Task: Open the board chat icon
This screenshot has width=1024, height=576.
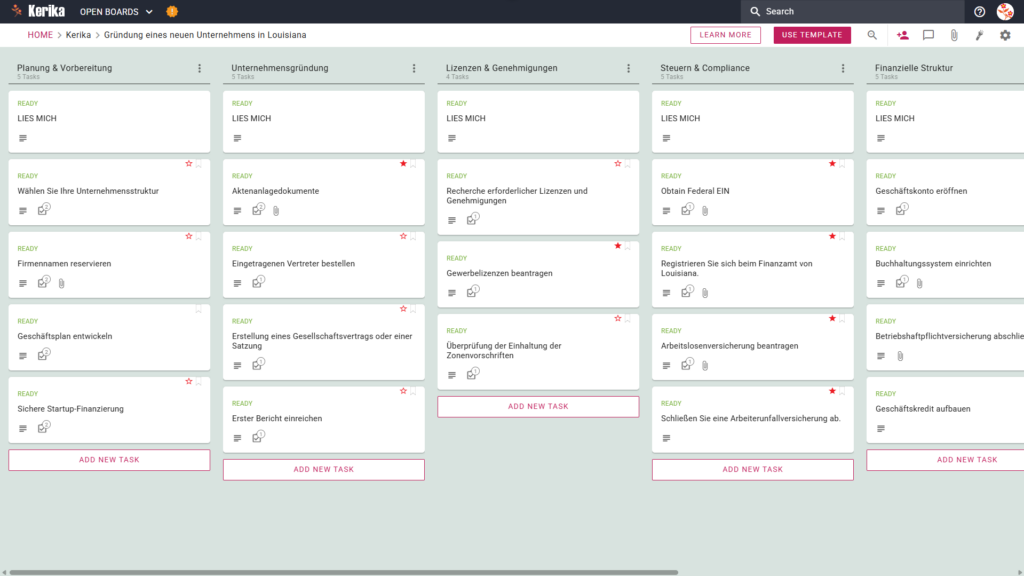Action: pos(928,35)
